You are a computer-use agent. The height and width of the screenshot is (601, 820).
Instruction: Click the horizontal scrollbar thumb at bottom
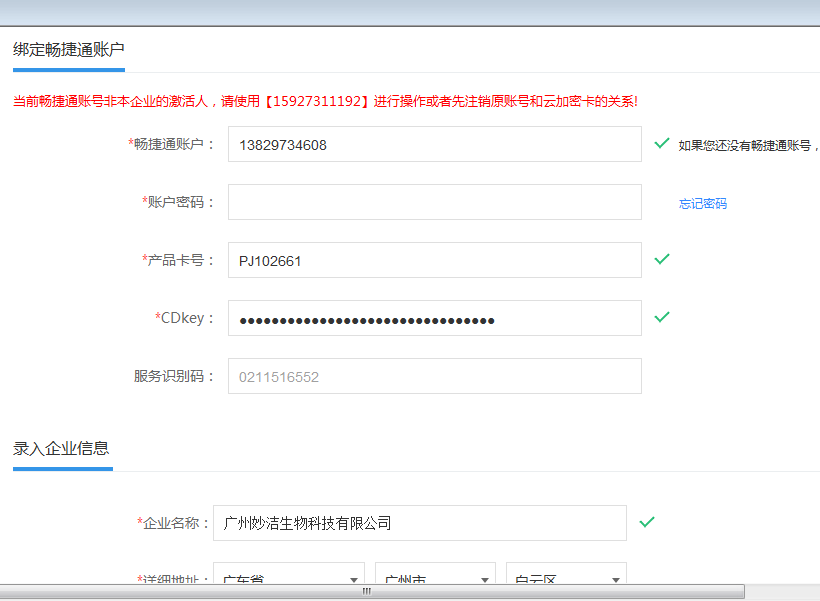[372, 592]
